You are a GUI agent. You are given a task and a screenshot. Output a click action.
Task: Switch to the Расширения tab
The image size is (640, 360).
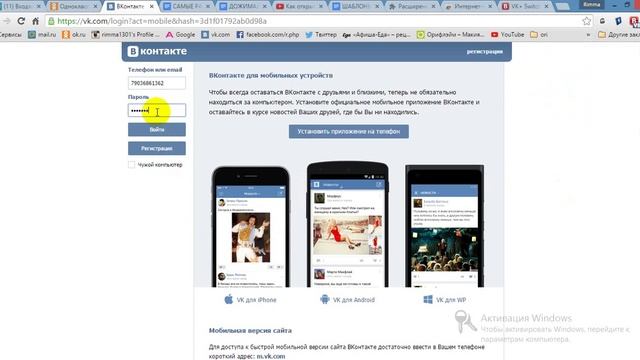pyautogui.click(x=412, y=7)
